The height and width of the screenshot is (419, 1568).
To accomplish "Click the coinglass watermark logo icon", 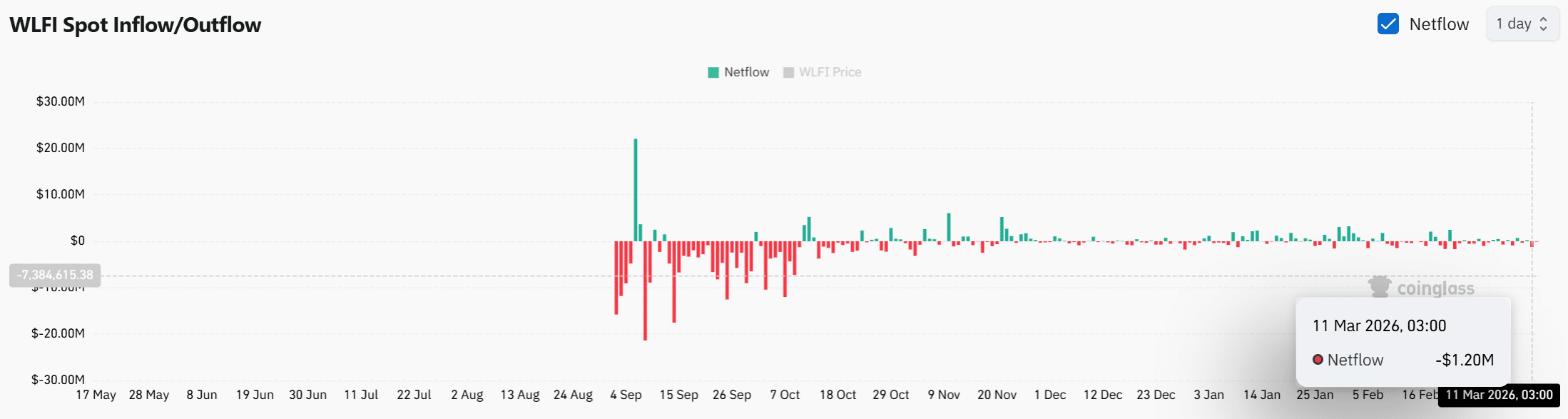I will pyautogui.click(x=1380, y=287).
